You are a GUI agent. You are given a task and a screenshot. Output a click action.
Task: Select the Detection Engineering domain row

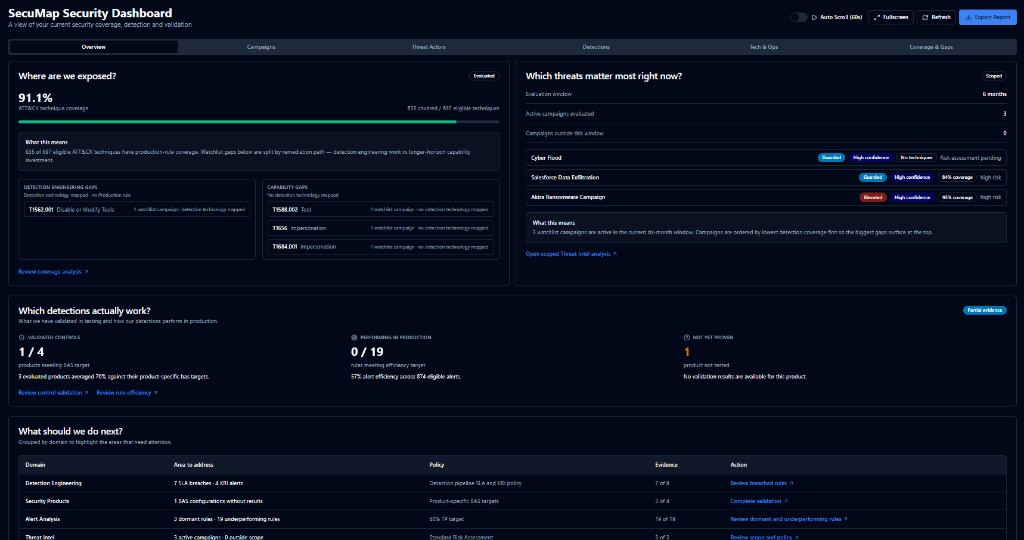pyautogui.click(x=513, y=483)
